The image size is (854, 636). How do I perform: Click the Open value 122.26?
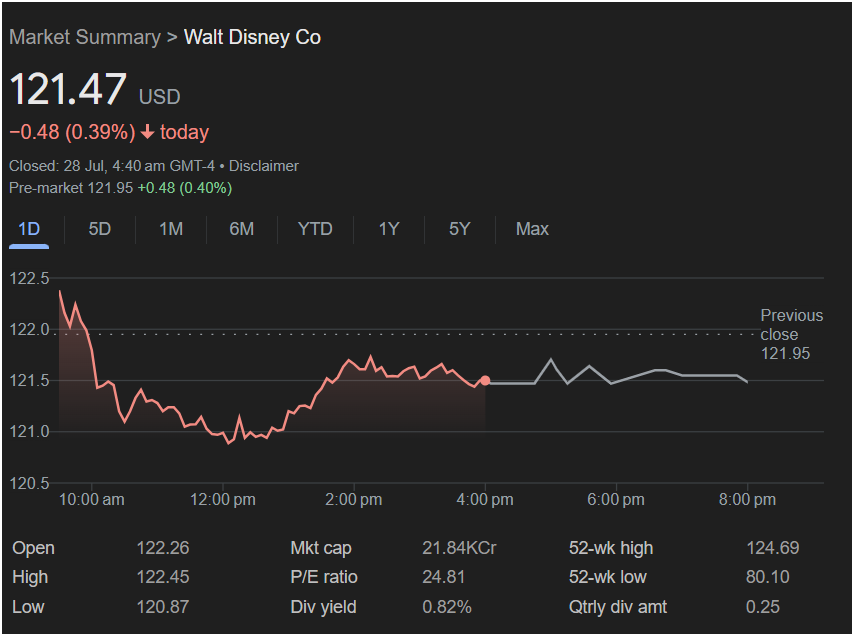pyautogui.click(x=163, y=548)
